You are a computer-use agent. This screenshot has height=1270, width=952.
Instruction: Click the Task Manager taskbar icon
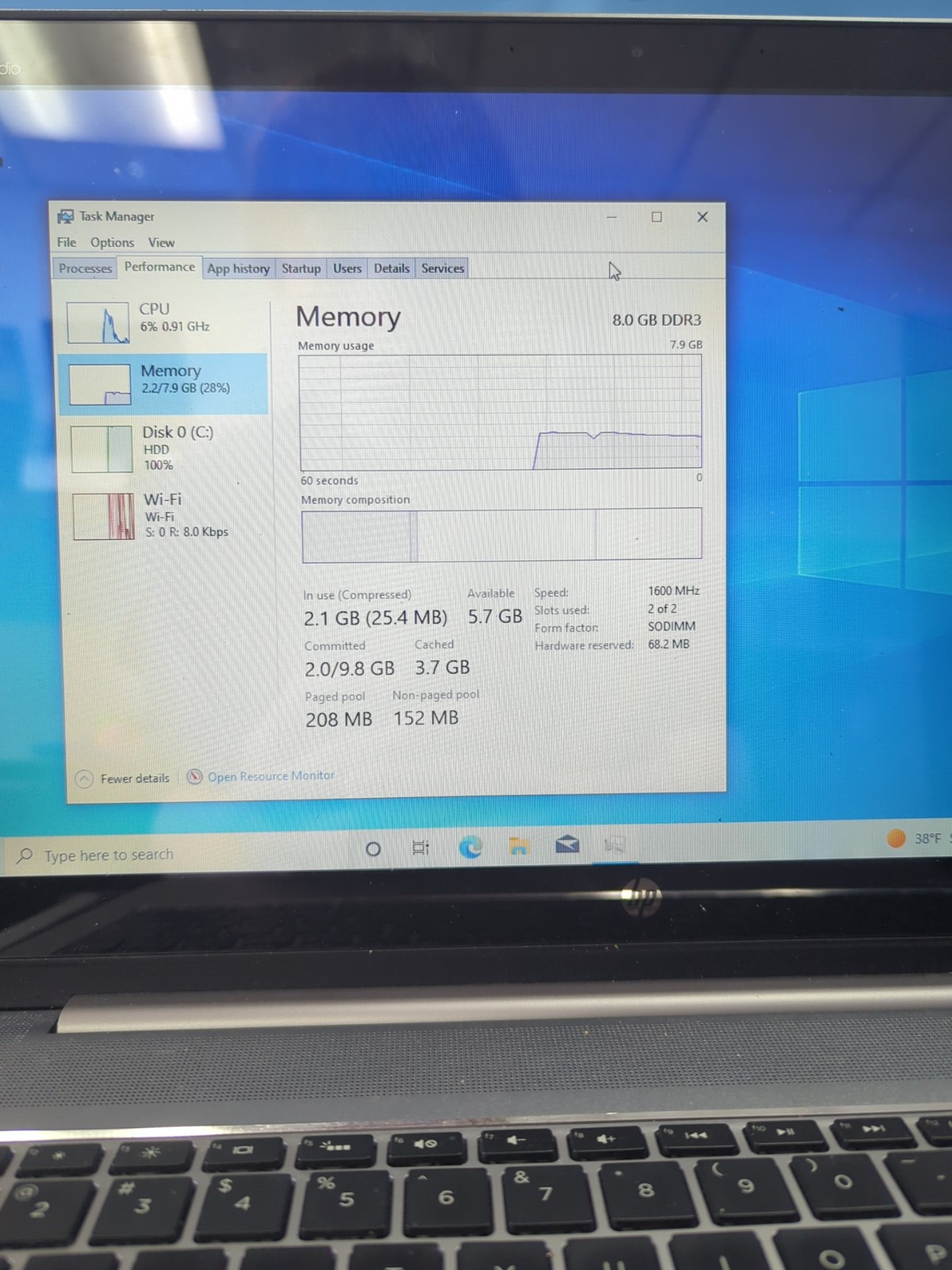click(x=615, y=844)
